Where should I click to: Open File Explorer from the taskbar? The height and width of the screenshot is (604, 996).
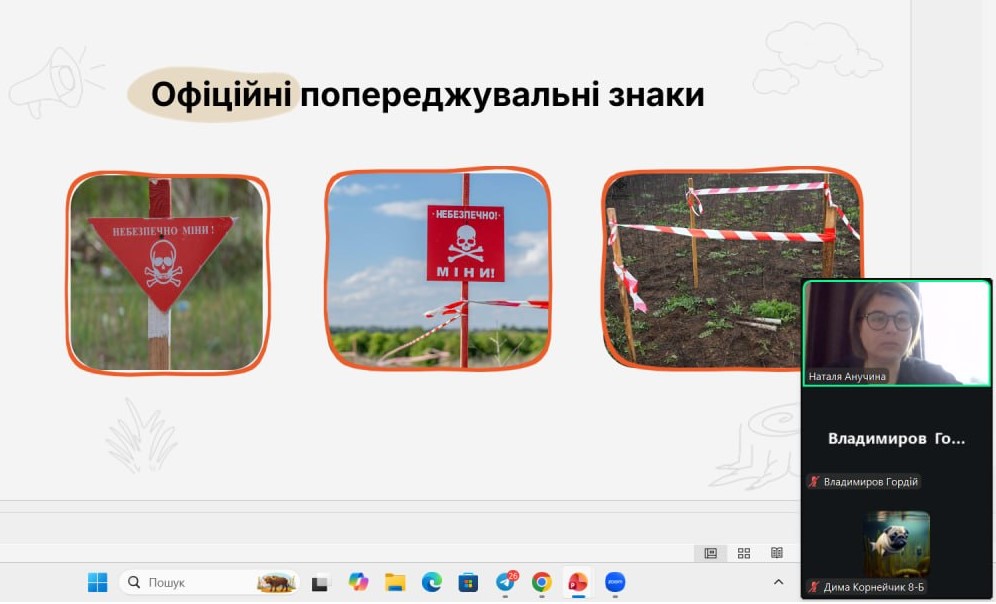pos(395,582)
